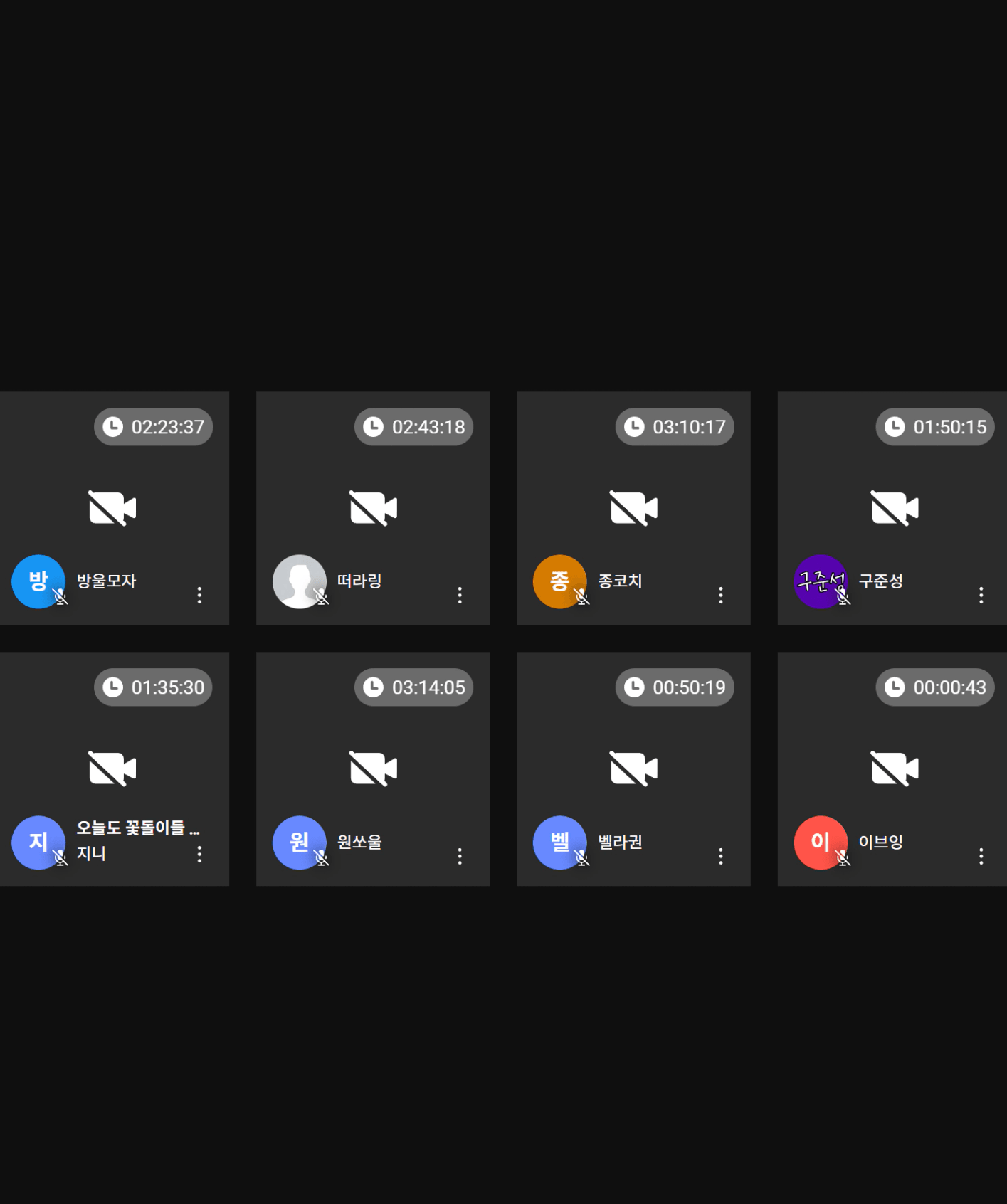Open more options for 이브잉

(981, 856)
